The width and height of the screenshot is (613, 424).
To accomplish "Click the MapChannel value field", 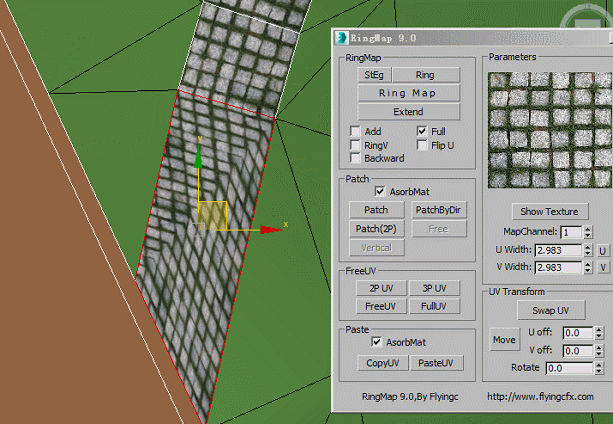I will click(571, 232).
